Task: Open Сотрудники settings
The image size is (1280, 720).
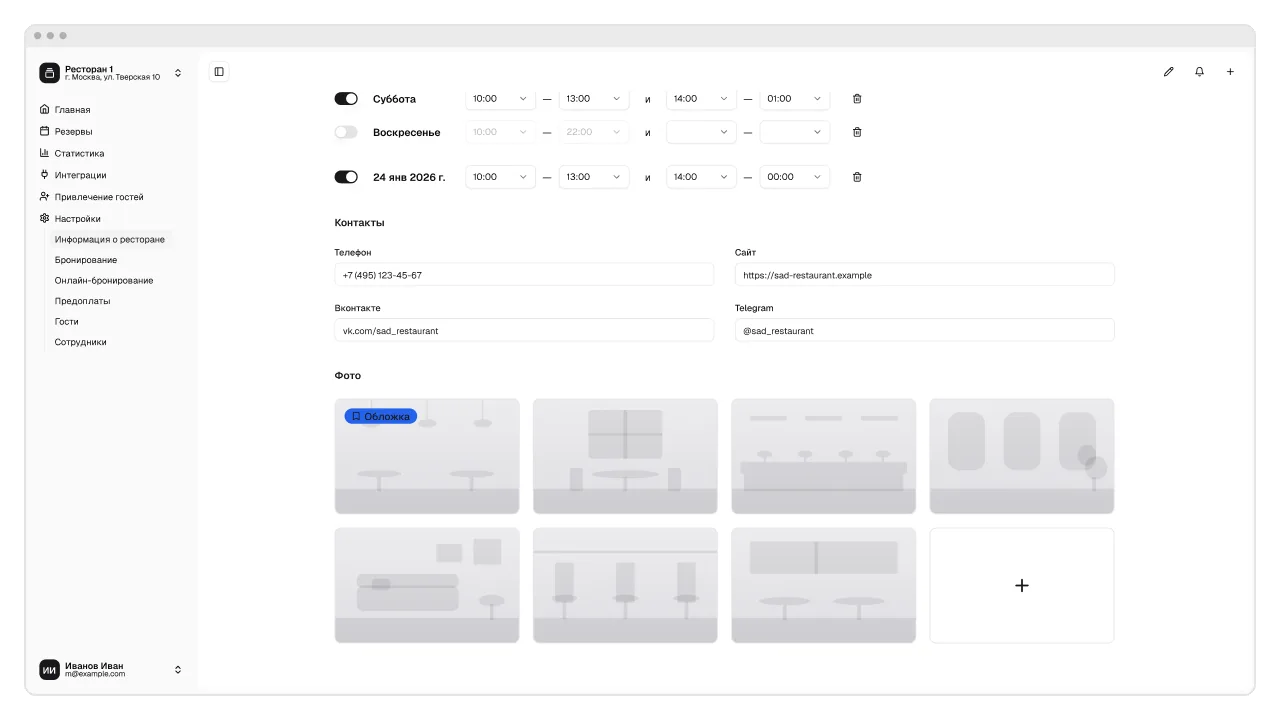Action: (x=81, y=342)
